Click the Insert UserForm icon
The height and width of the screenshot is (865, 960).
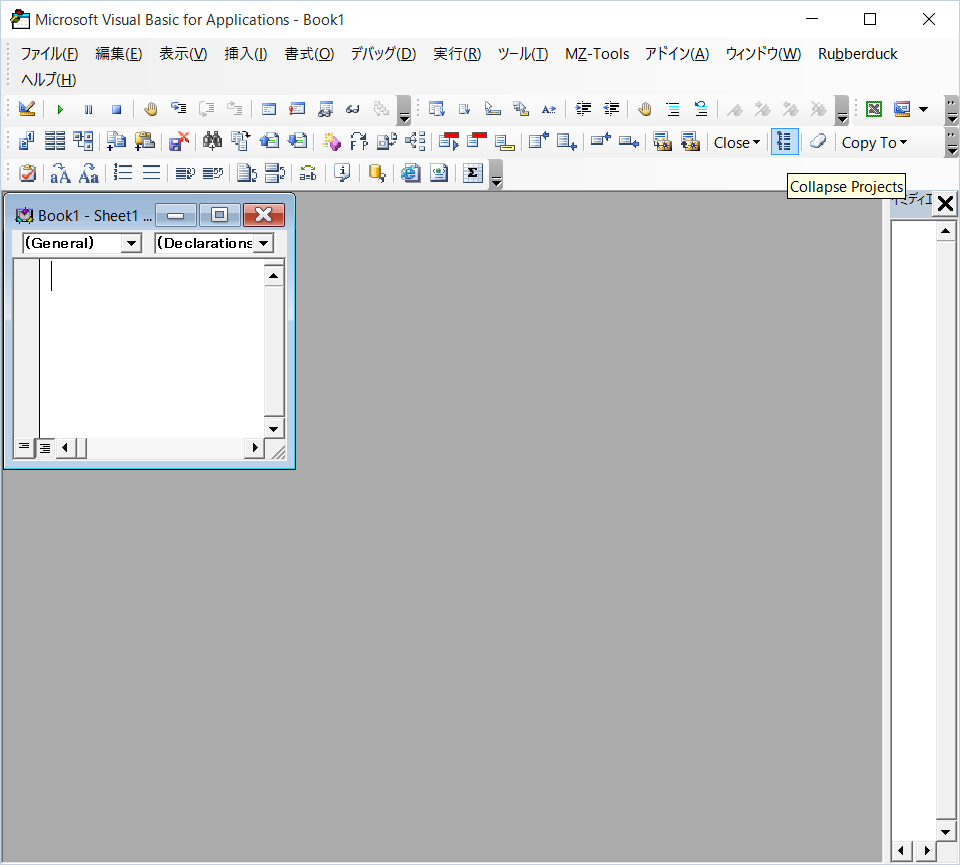(x=902, y=109)
